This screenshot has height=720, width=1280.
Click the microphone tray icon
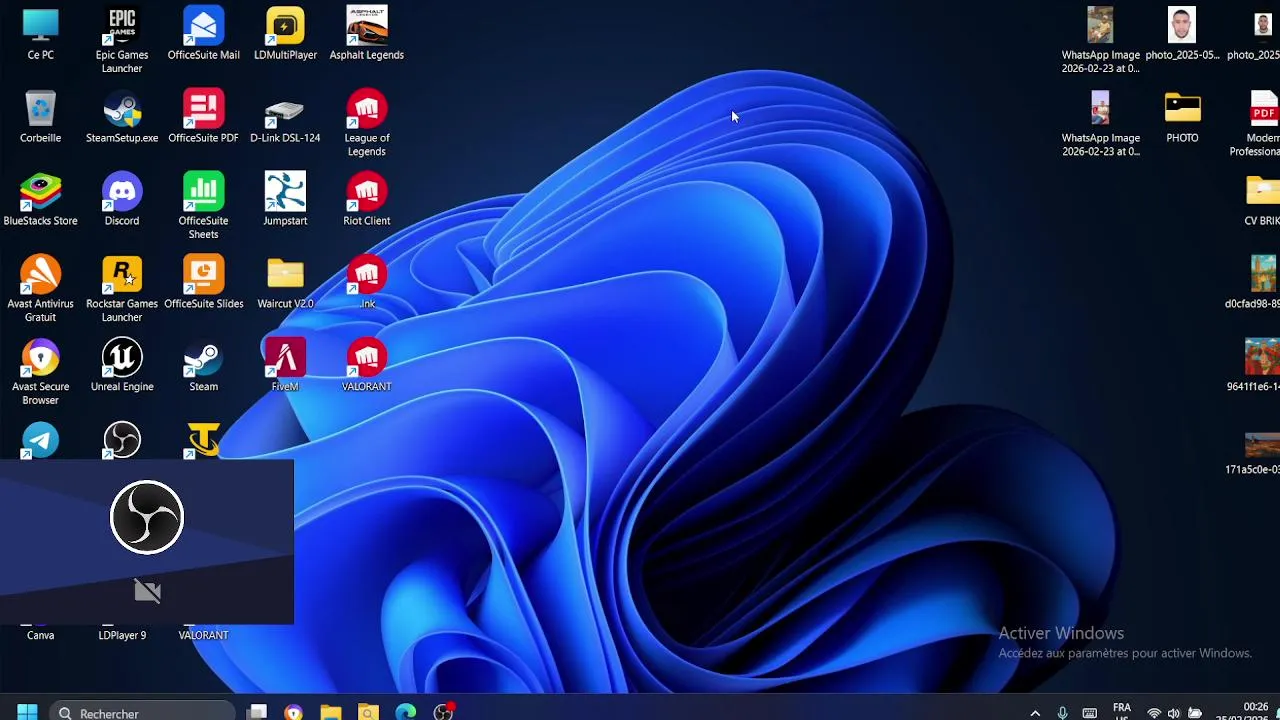(1062, 713)
